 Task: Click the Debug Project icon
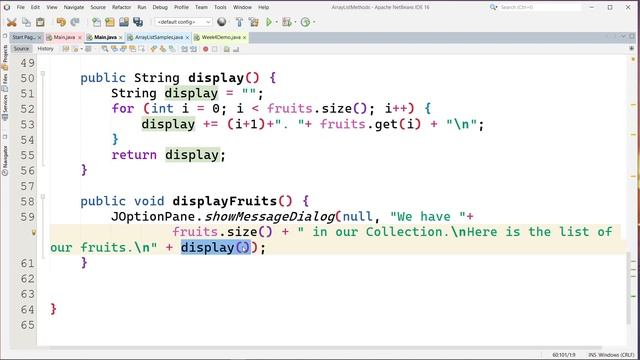tap(287, 22)
